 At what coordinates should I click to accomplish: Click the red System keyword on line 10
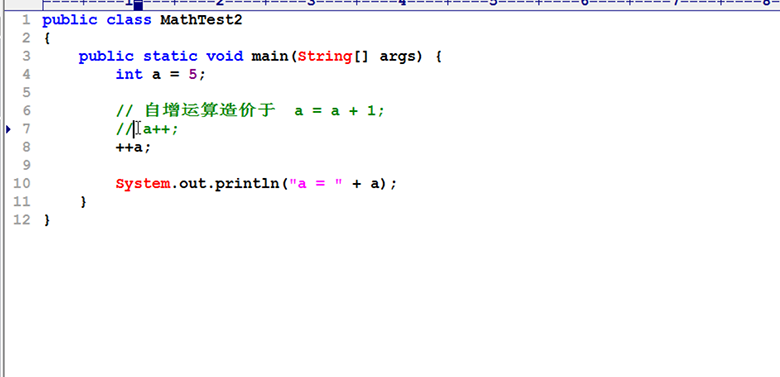(x=143, y=184)
